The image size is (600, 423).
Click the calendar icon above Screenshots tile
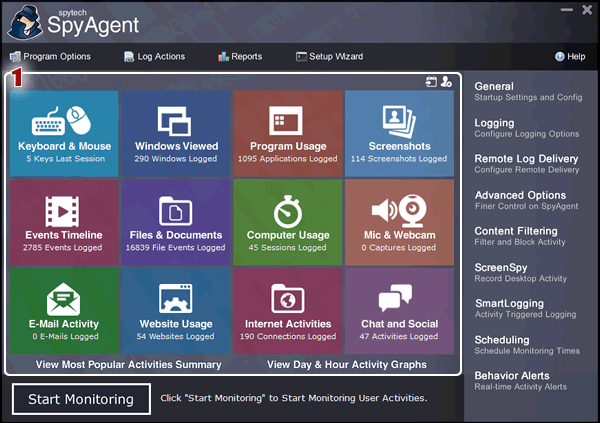(x=431, y=82)
